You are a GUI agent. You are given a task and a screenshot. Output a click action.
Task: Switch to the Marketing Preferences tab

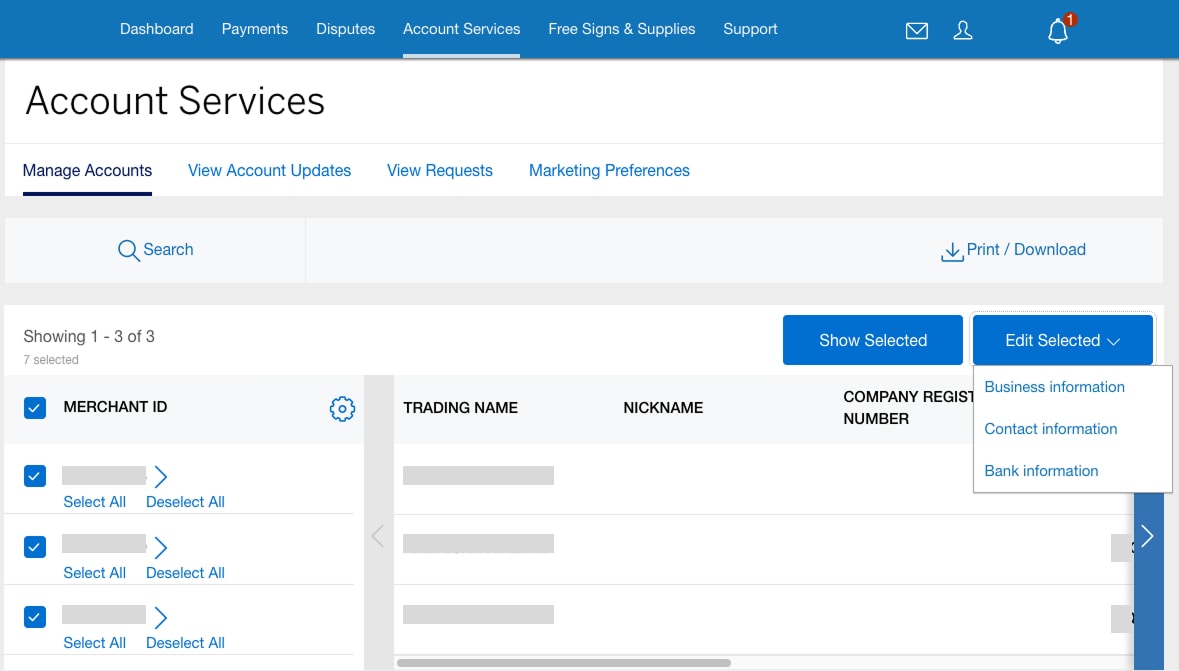(609, 170)
